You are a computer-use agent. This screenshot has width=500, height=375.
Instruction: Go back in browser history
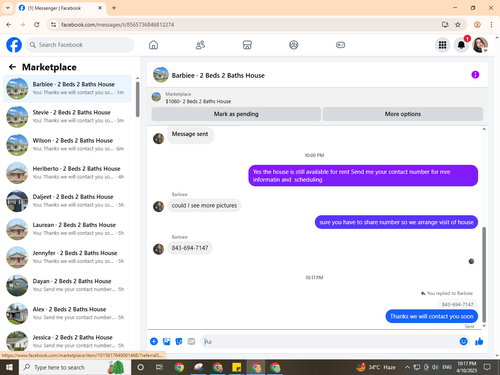click(x=9, y=24)
